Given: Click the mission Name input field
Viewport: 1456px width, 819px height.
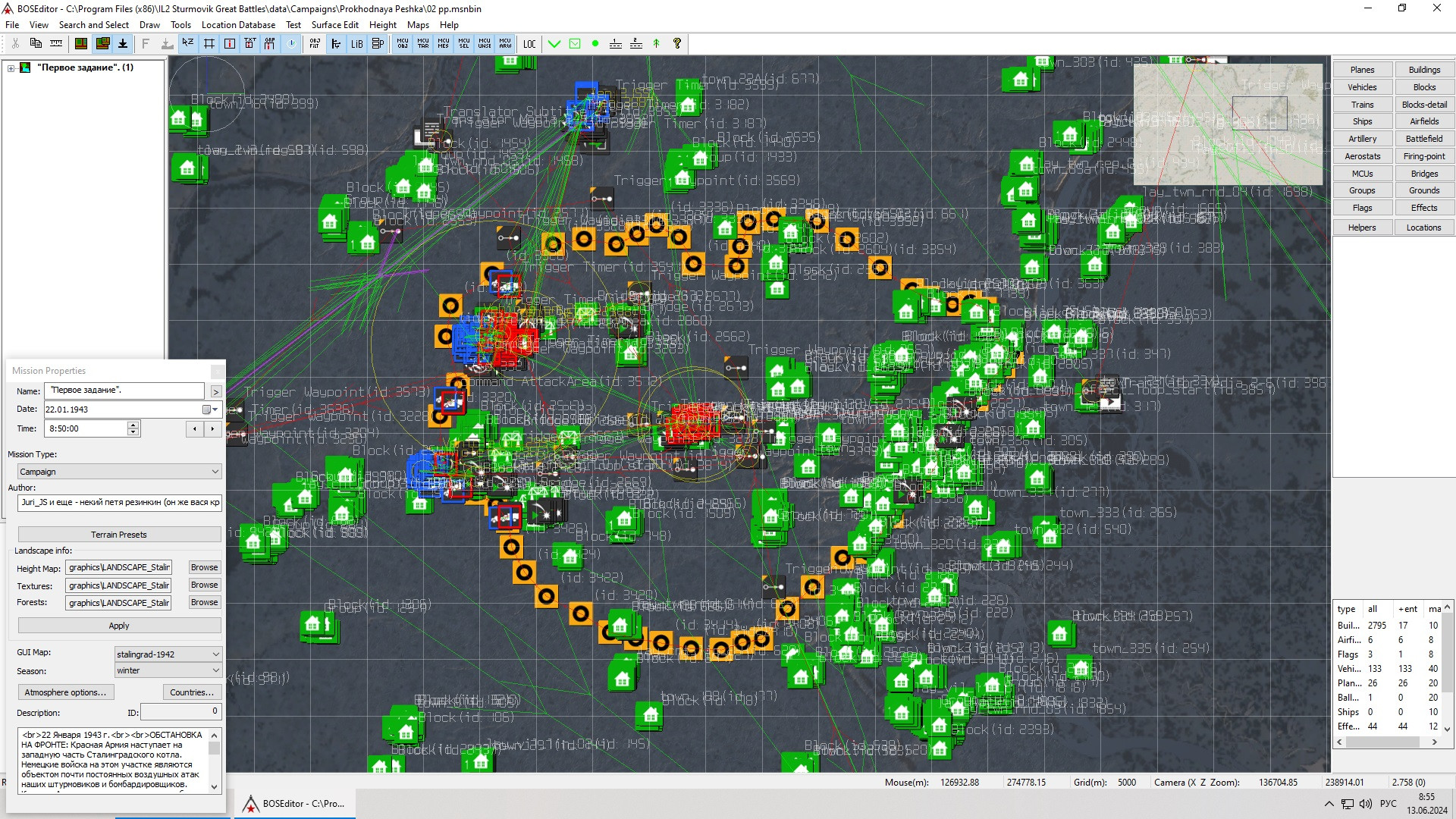Looking at the screenshot, I should coord(124,391).
